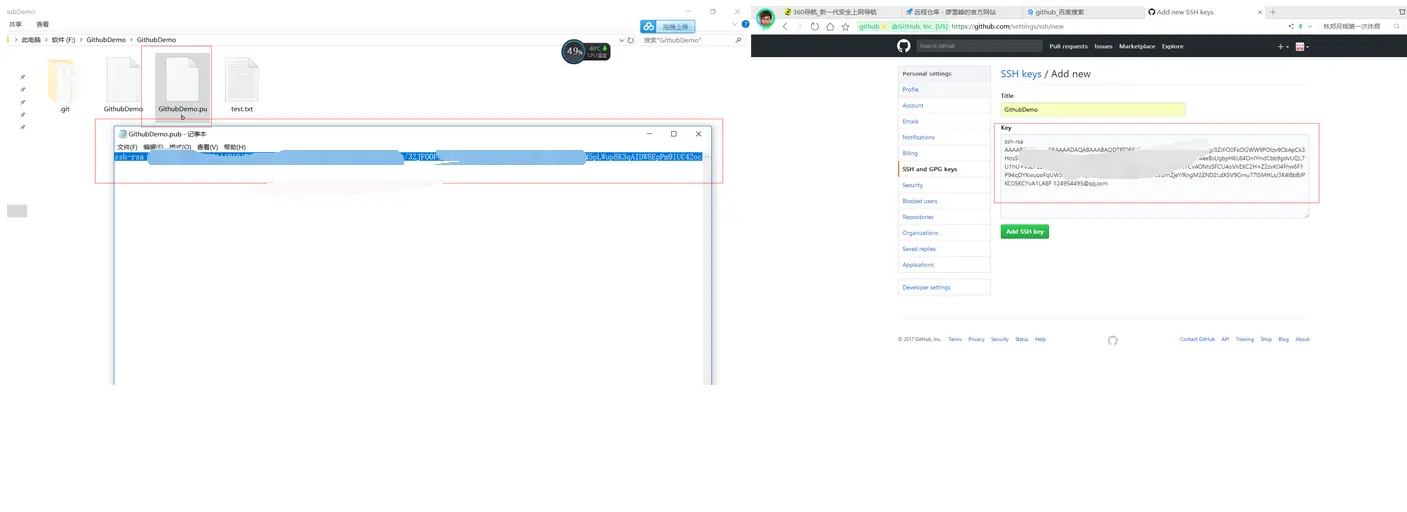1407x512 pixels.
Task: Click the search magnifier icon in Explorer
Action: click(739, 40)
